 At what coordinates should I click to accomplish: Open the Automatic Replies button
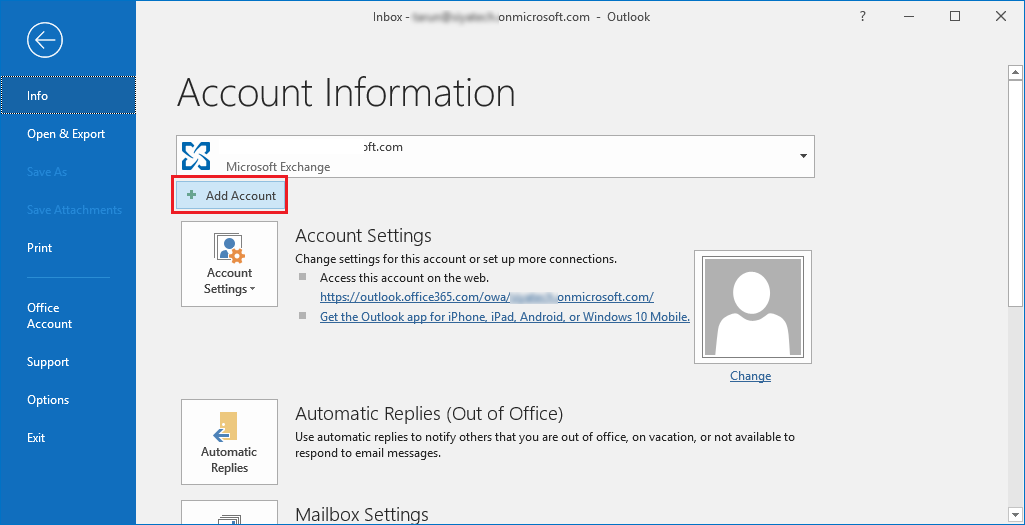click(229, 442)
